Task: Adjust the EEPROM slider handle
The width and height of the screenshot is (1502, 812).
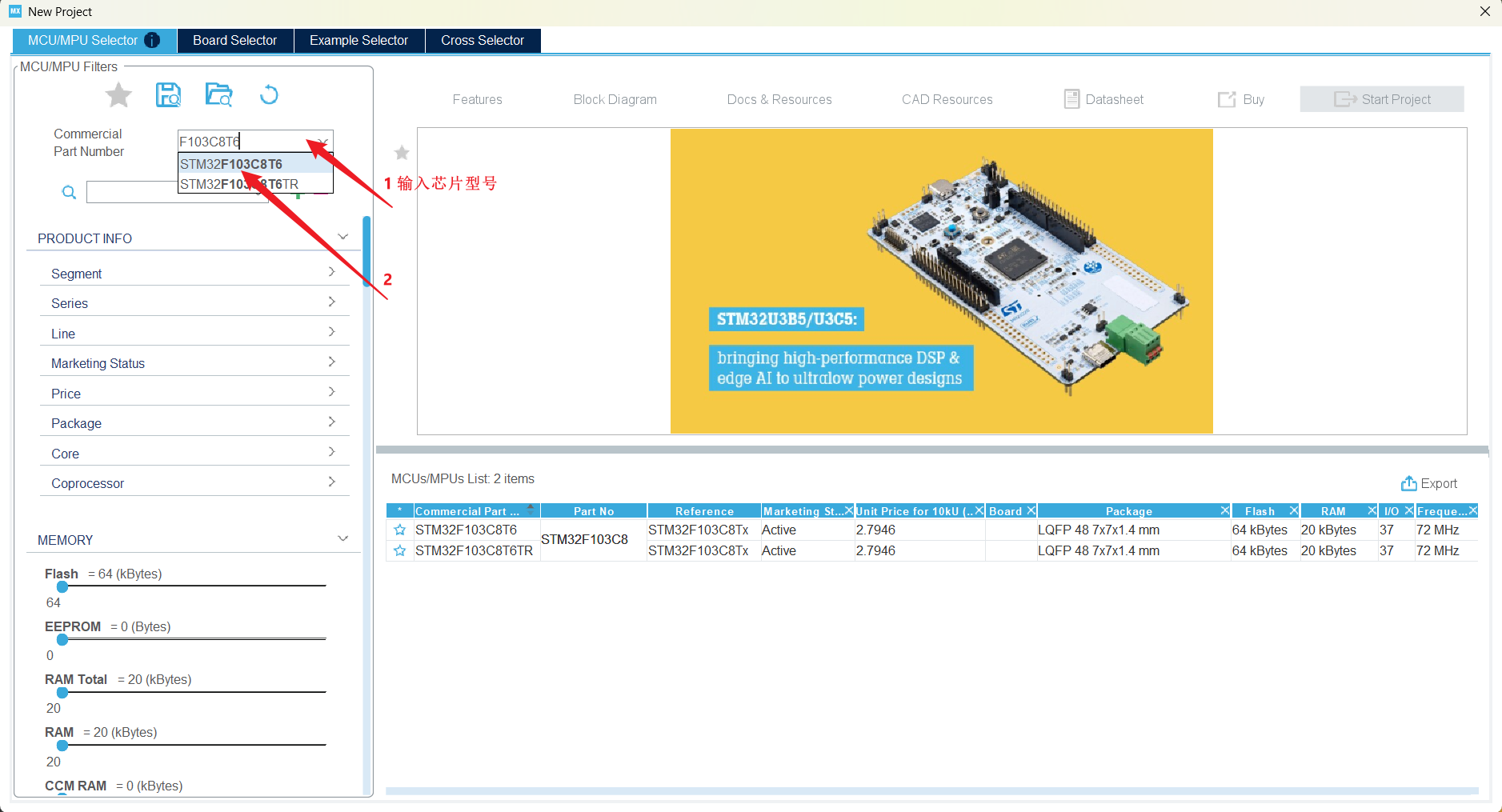Action: pyautogui.click(x=62, y=639)
